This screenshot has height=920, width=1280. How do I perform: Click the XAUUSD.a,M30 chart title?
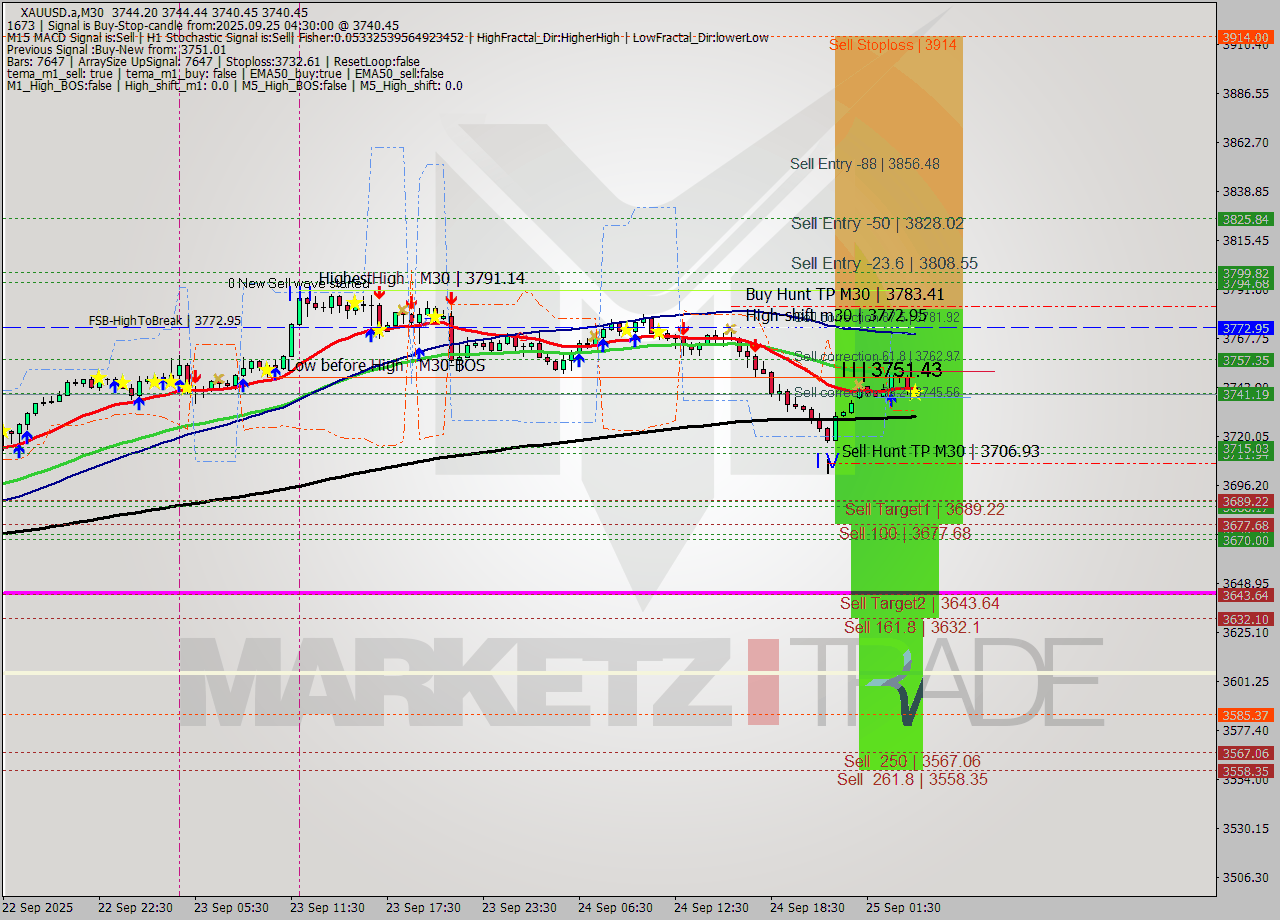click(60, 11)
